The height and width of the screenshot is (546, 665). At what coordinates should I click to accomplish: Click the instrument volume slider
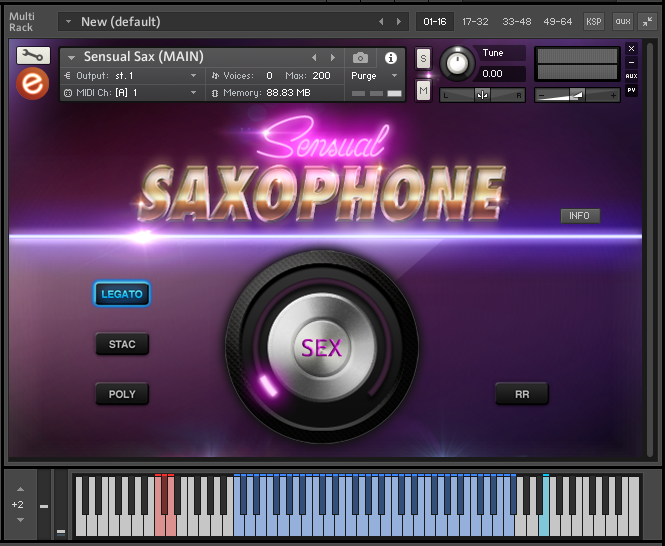(577, 95)
